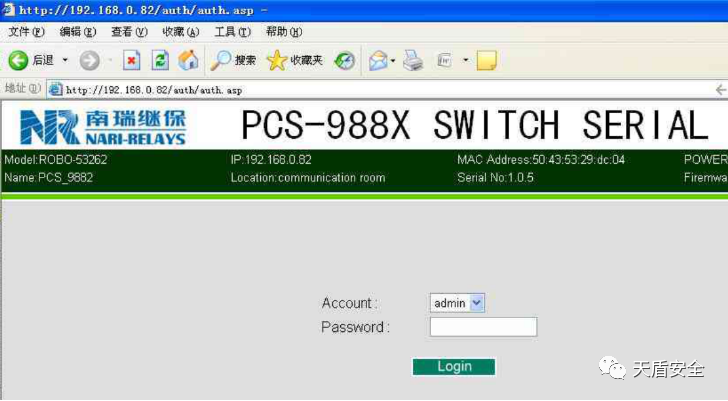Click the Print icon in toolbar
The height and width of the screenshot is (401, 728).
coord(413,61)
